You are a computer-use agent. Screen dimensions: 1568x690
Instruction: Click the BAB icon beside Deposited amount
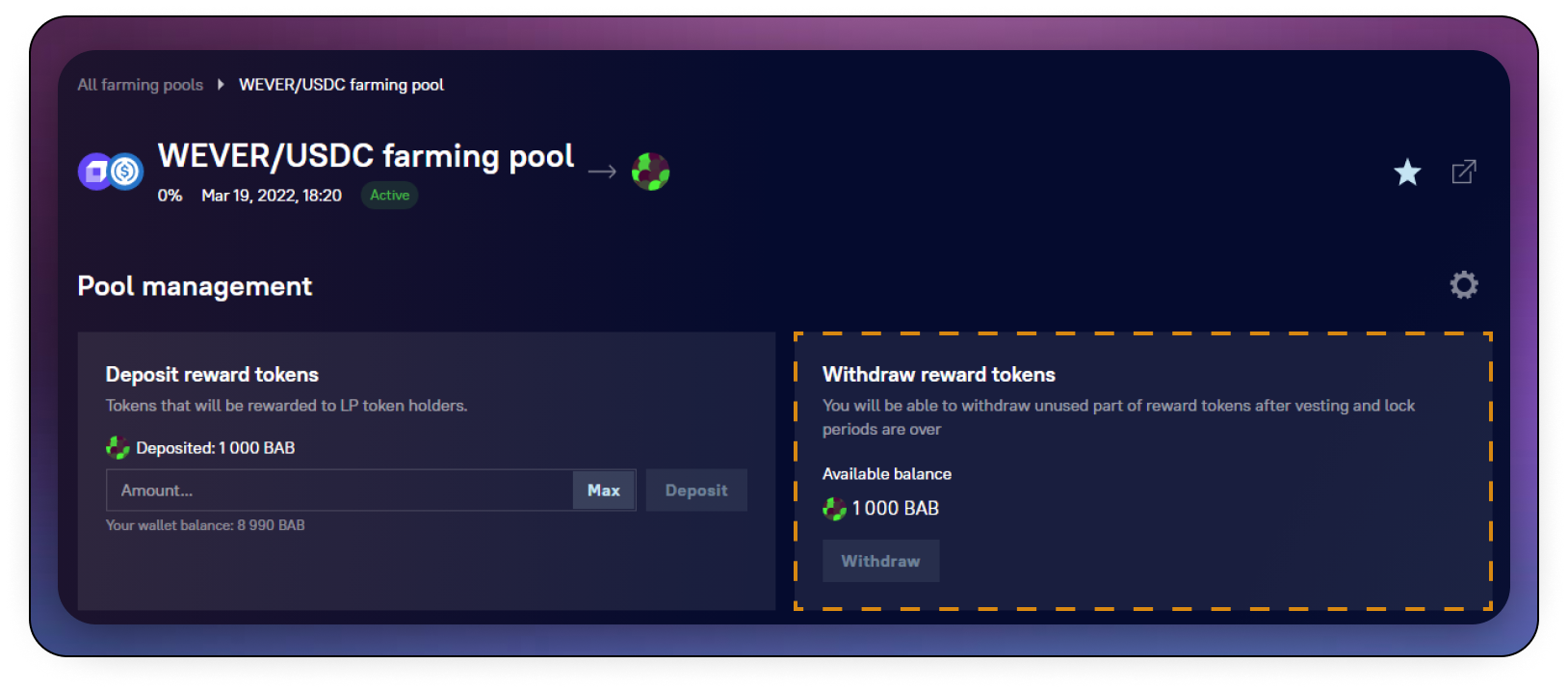118,448
